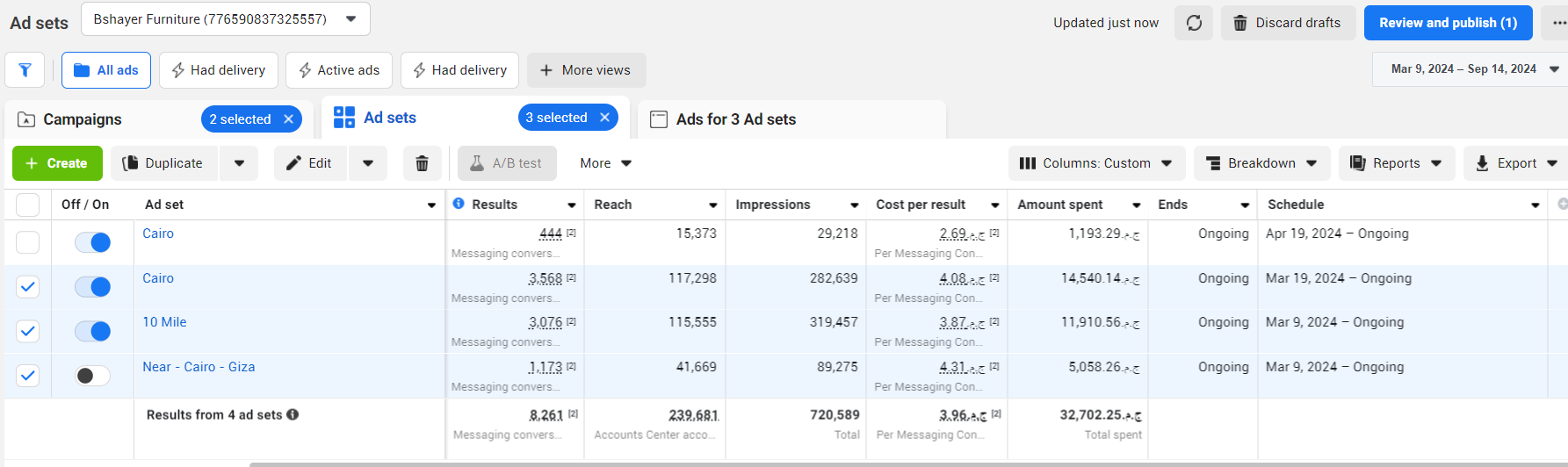The height and width of the screenshot is (467, 1568).
Task: Disable the 10 Mile ad set toggle
Action: (92, 331)
